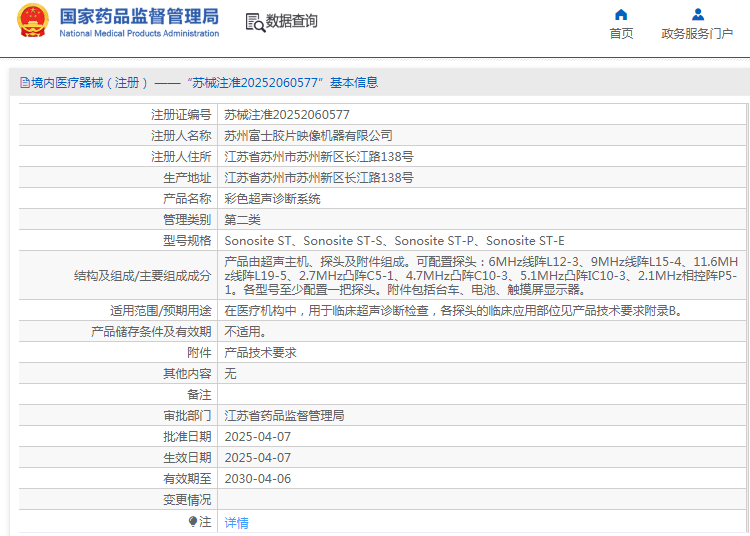This screenshot has width=750, height=536.
Task: Click the 管理类别 label
Action: 187,220
